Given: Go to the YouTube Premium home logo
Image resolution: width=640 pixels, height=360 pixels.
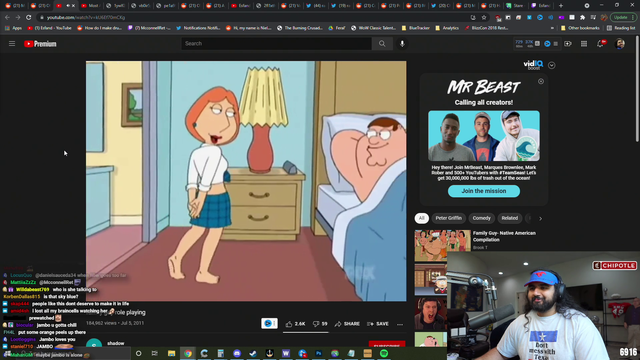Looking at the screenshot, I should click(x=40, y=44).
